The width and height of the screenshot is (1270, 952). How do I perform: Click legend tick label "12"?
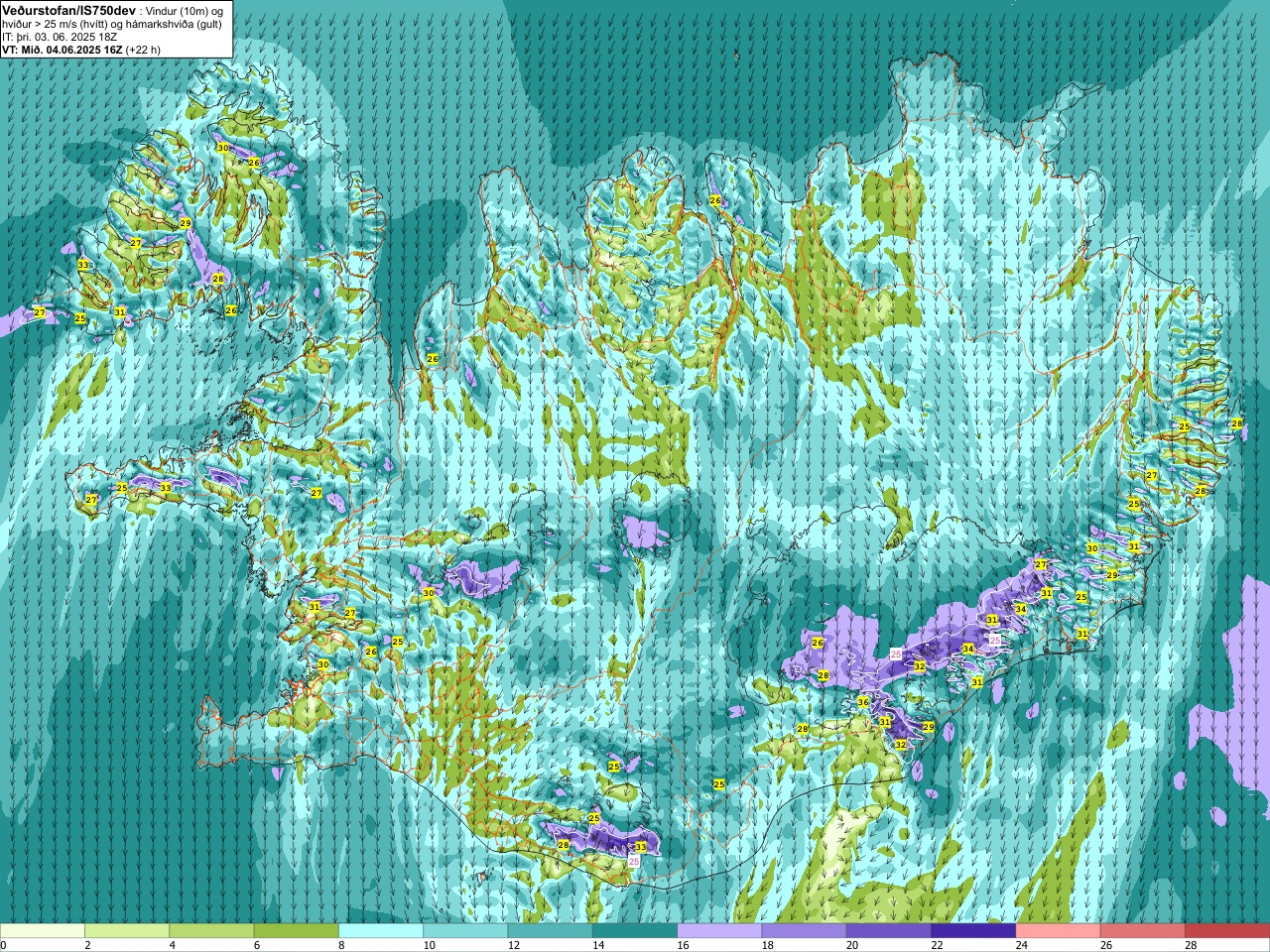pos(514,945)
